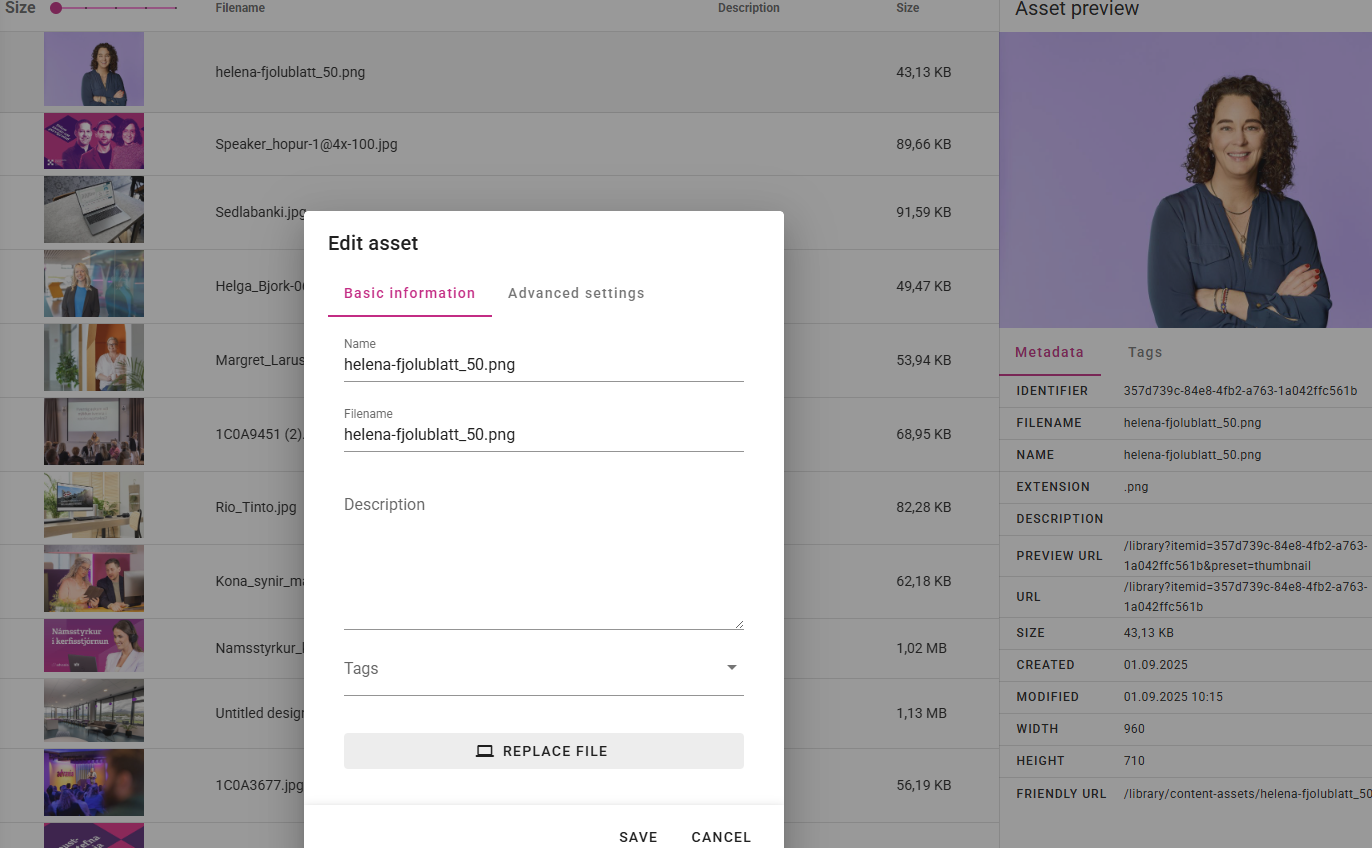Select the Rio_Tinto.jpg thumbnail
Screen dimensions: 1372x848
click(94, 506)
